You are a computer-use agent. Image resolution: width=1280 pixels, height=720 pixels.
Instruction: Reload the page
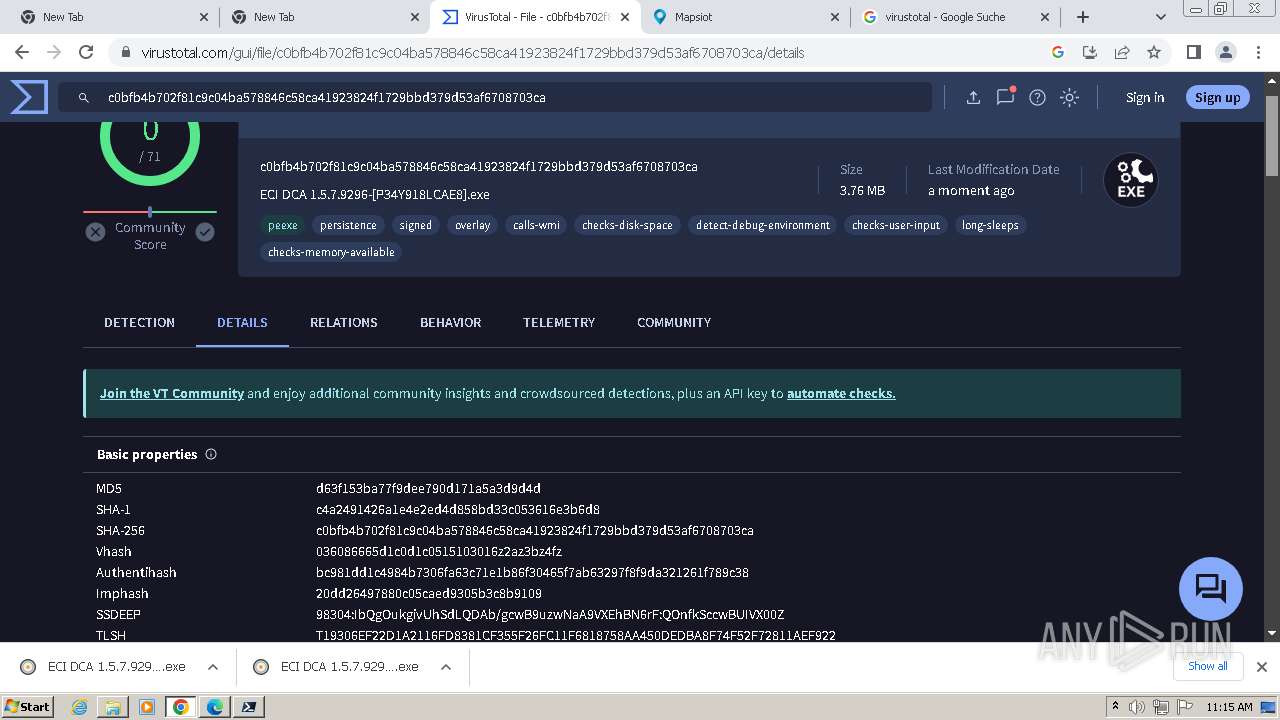pos(86,52)
